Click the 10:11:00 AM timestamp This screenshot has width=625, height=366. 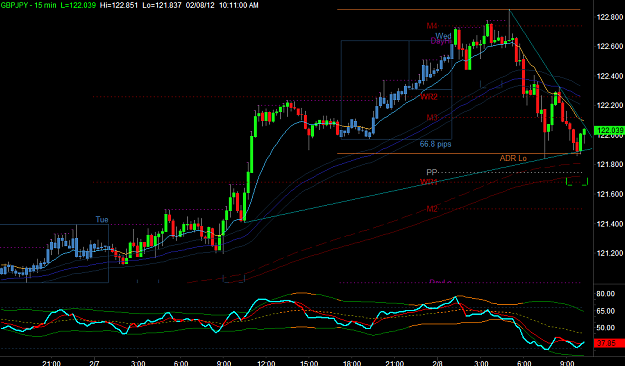coord(239,5)
